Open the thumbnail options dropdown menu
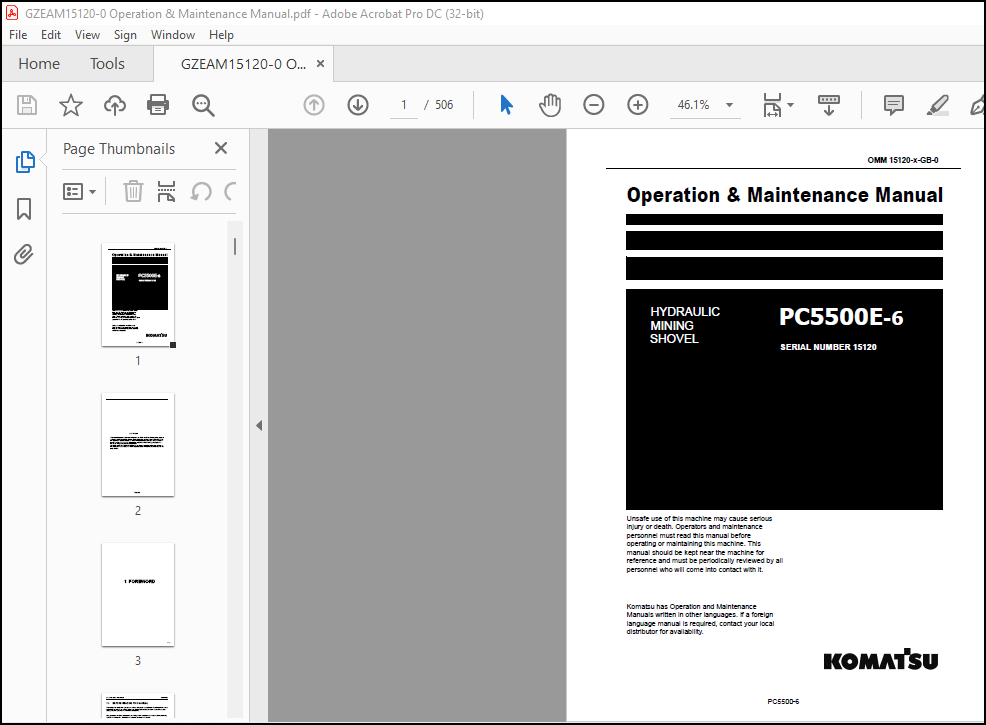 [79, 191]
